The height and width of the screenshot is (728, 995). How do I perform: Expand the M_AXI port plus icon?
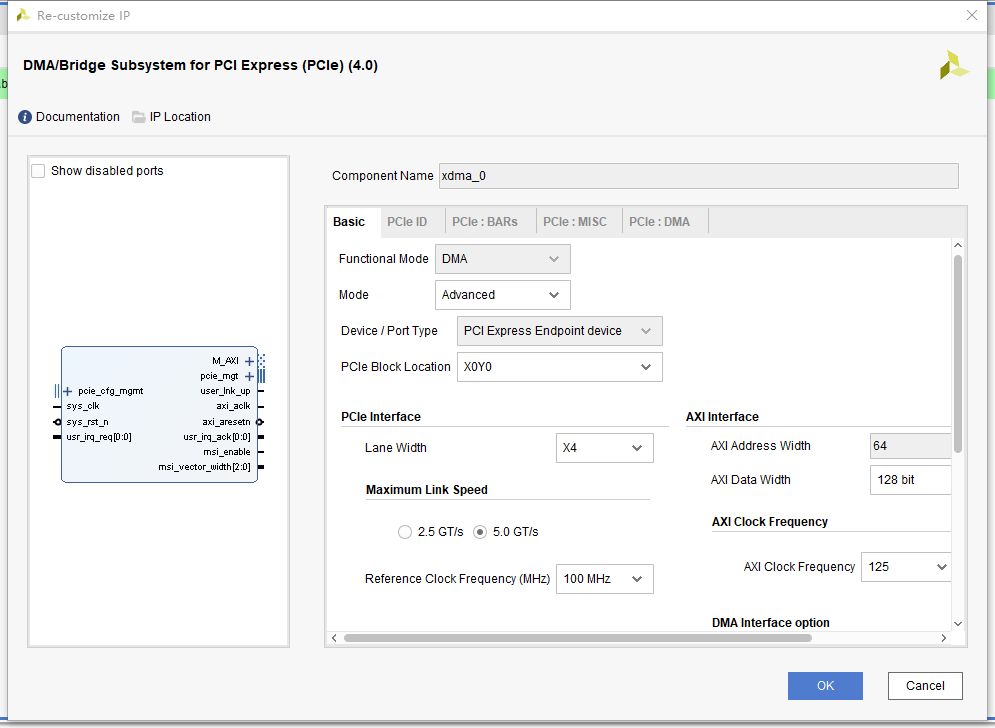[x=249, y=361]
